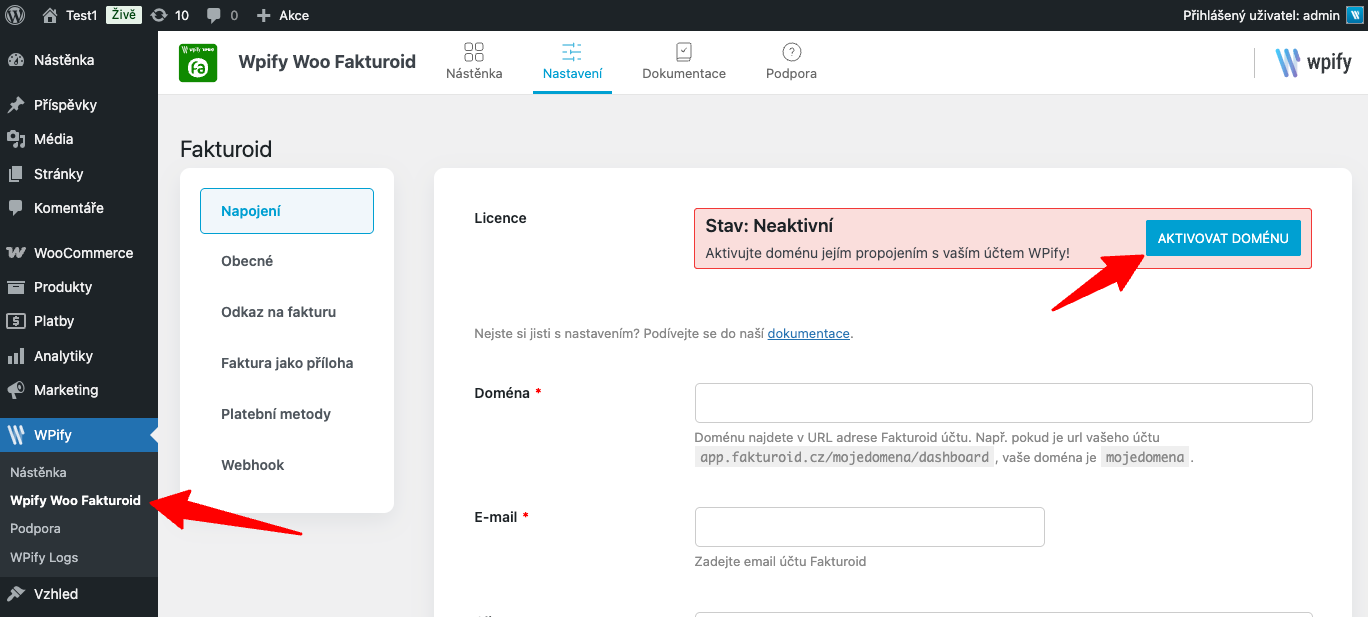1368x617 pixels.
Task: Open WPify Logs submenu item
Action: pyautogui.click(x=44, y=557)
